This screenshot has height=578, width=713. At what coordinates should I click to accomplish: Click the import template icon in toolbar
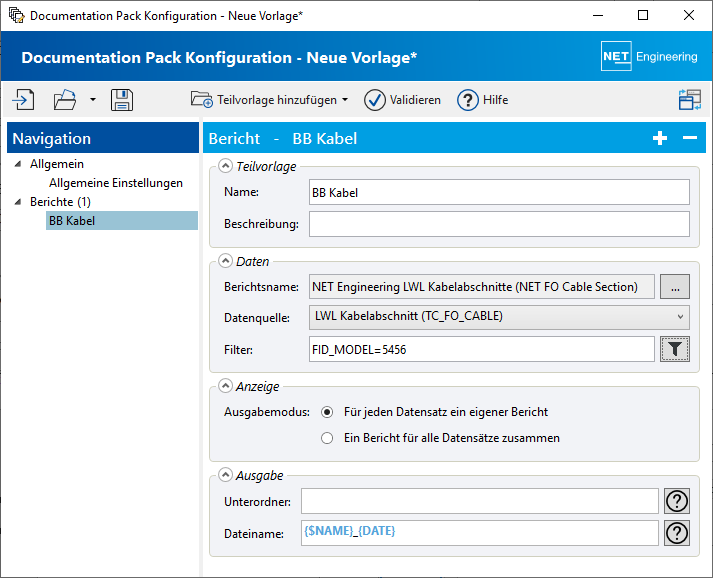[x=23, y=100]
